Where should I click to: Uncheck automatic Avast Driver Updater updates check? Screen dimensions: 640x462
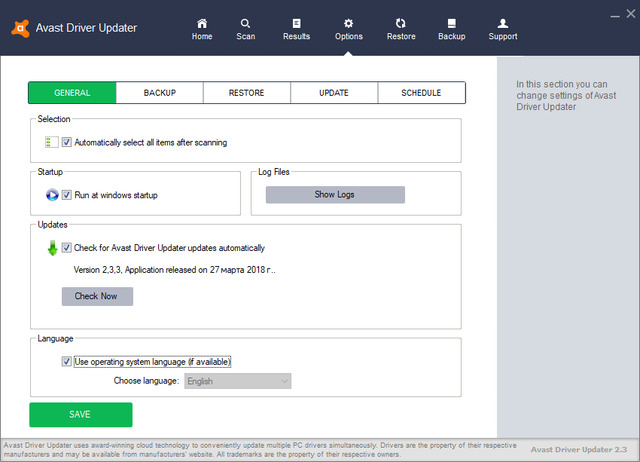coord(67,247)
